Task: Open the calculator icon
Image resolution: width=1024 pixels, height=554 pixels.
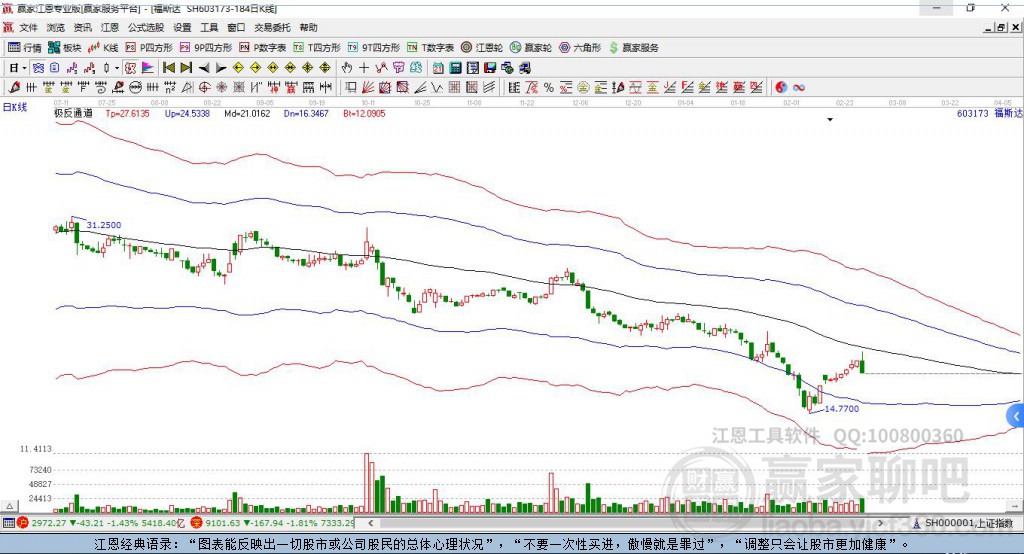Action: click(455, 68)
